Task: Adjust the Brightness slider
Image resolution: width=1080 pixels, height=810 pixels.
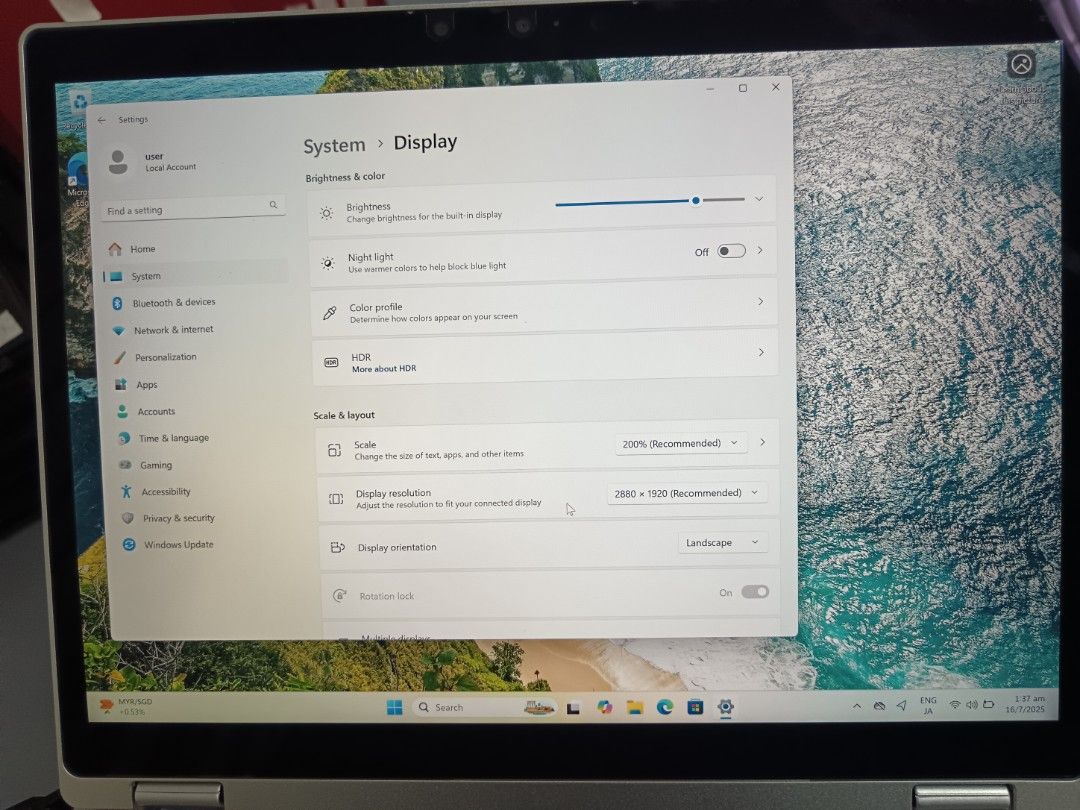Action: click(650, 201)
